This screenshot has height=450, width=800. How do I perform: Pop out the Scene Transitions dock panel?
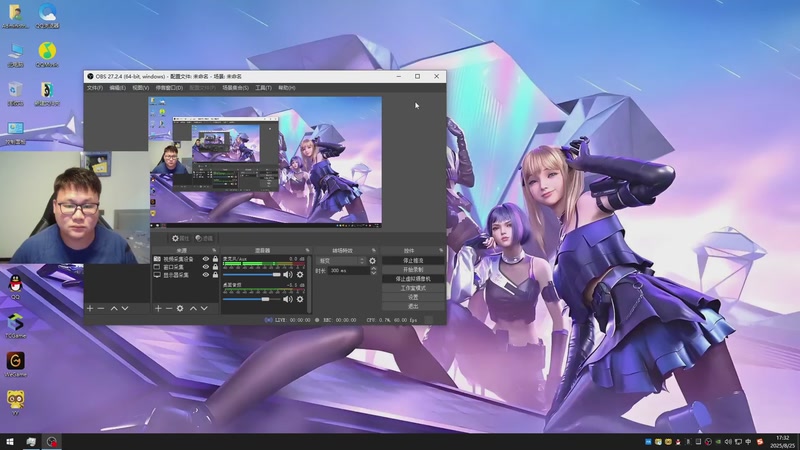(x=374, y=251)
